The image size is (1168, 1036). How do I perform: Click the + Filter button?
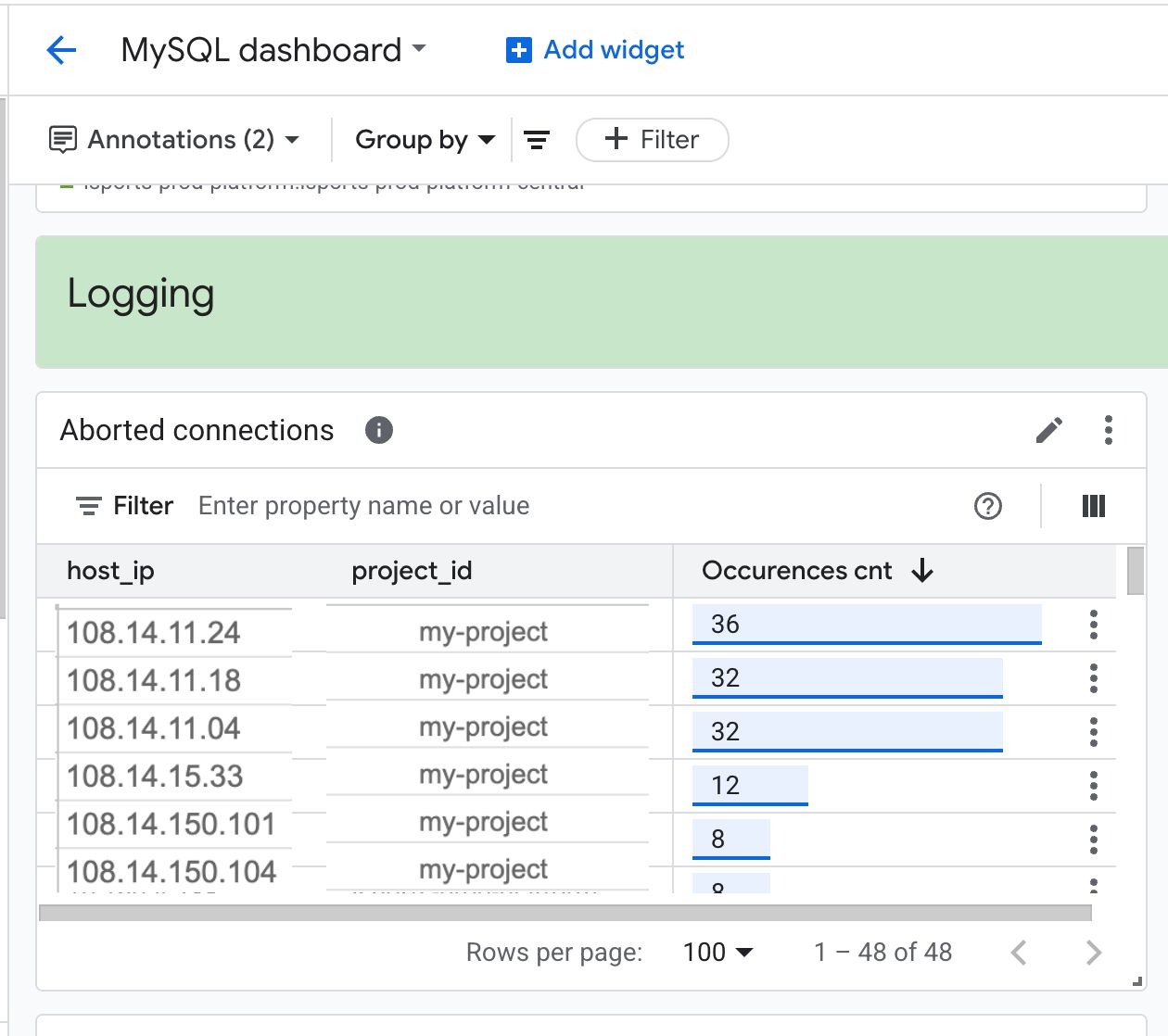point(652,140)
